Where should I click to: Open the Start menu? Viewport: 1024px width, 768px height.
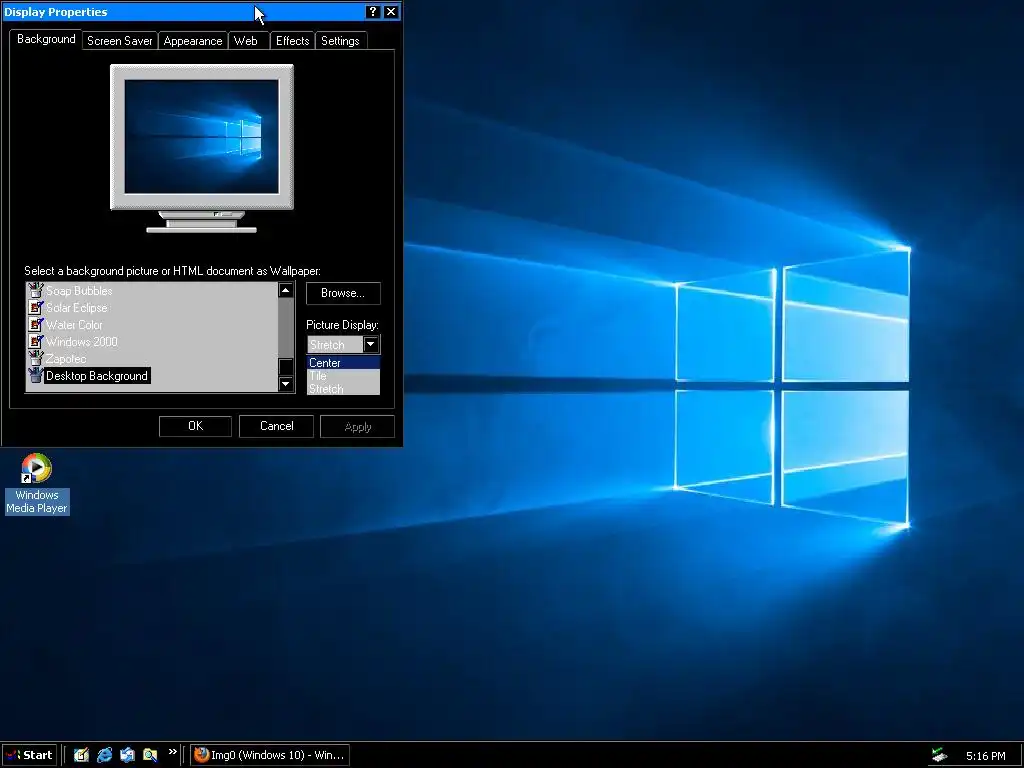pos(29,755)
